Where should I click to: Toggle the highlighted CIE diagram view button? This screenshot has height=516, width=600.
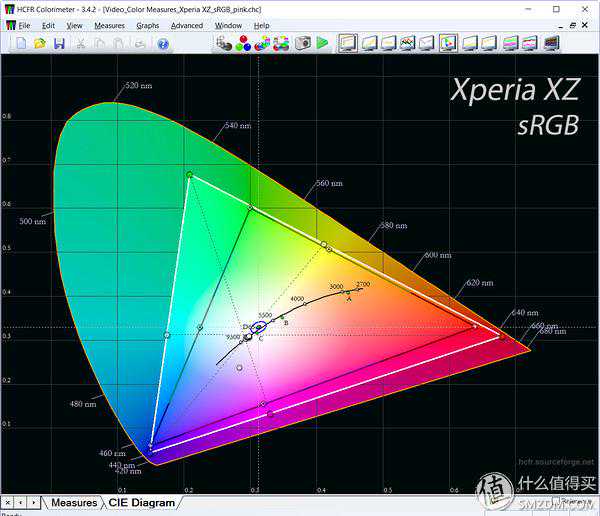448,44
